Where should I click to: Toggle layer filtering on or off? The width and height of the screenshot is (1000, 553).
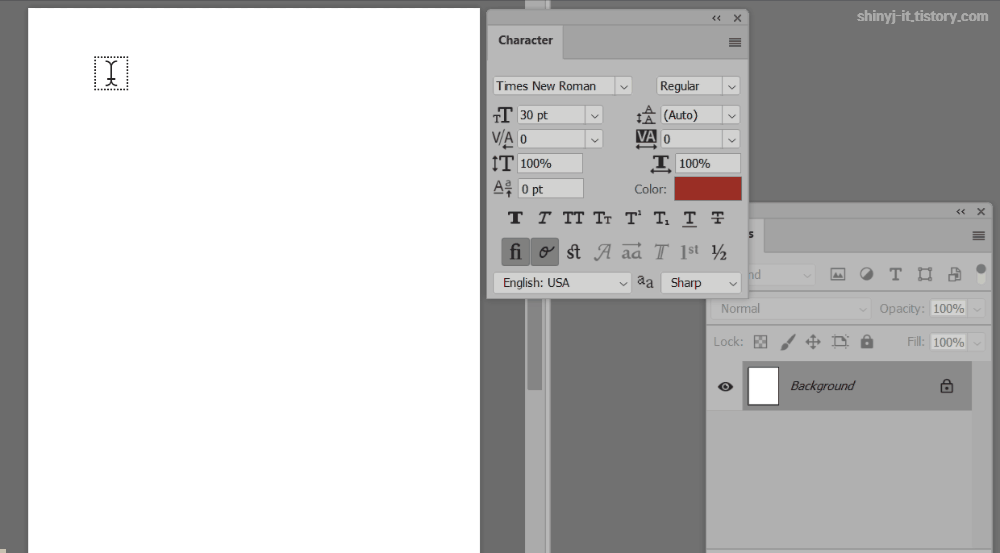pos(981,274)
